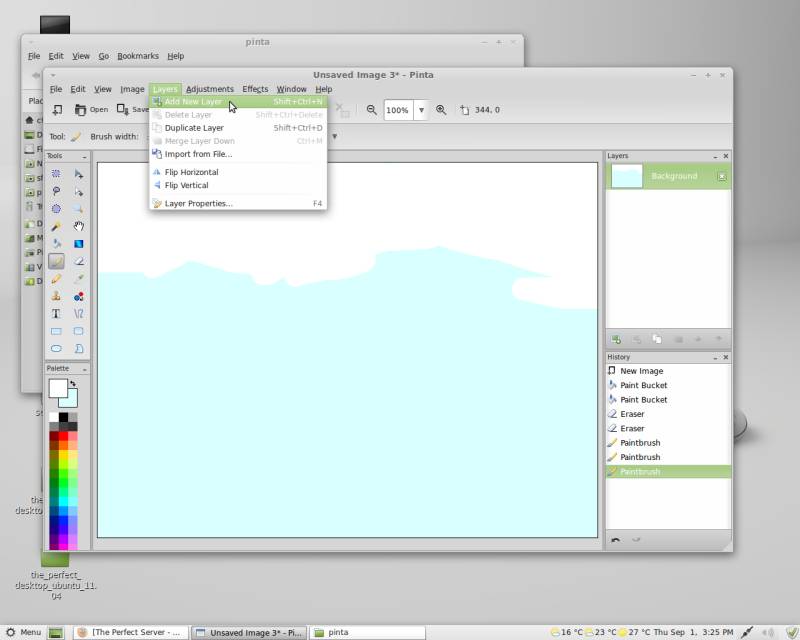800x640 pixels.
Task: Select the Eraser tool in the toolbox
Action: pos(78,261)
